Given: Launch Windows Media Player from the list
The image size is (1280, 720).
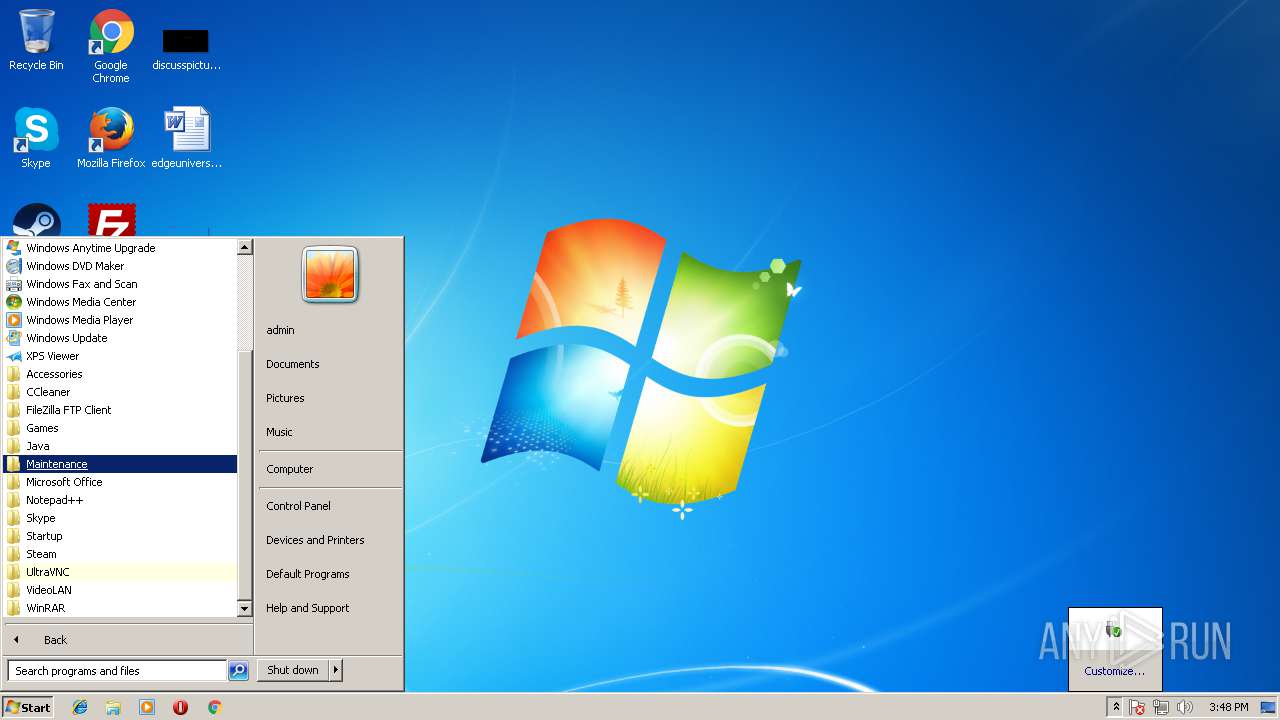Looking at the screenshot, I should pyautogui.click(x=120, y=320).
